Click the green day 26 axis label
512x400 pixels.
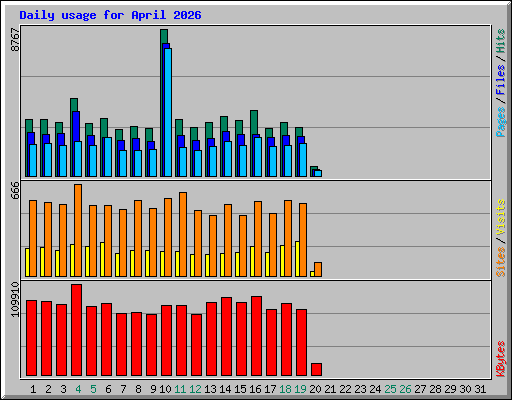tap(405, 389)
